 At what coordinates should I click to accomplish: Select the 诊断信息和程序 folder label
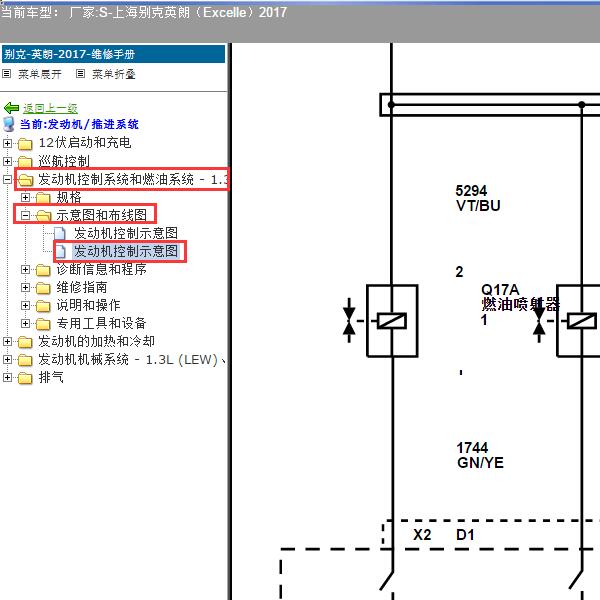[101, 269]
